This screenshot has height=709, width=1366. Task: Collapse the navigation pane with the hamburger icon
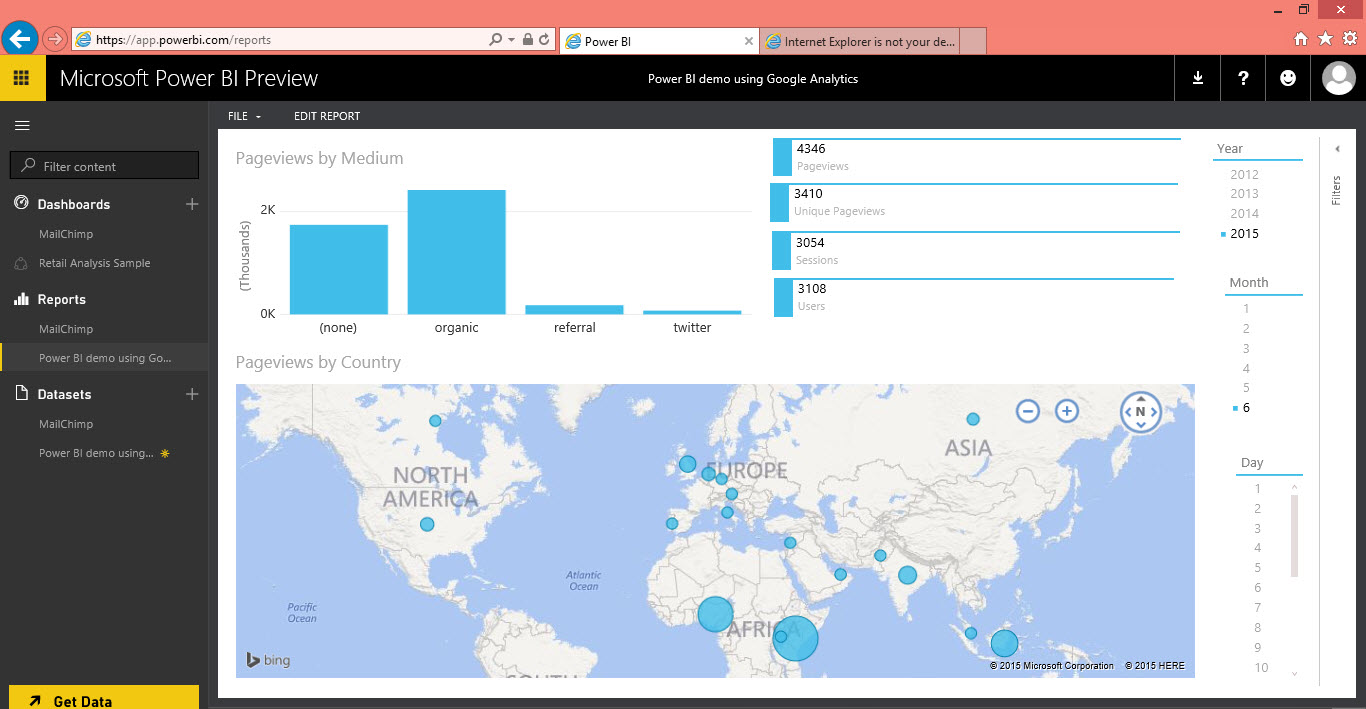coord(21,125)
